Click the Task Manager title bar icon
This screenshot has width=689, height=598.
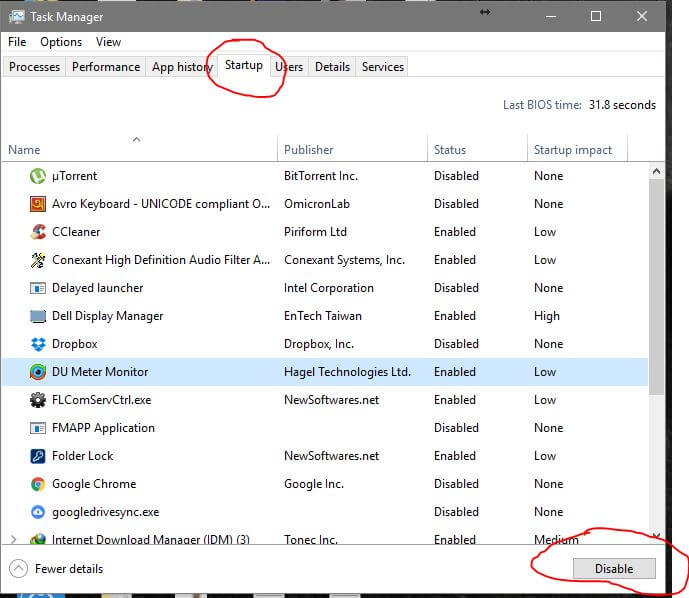pos(17,17)
